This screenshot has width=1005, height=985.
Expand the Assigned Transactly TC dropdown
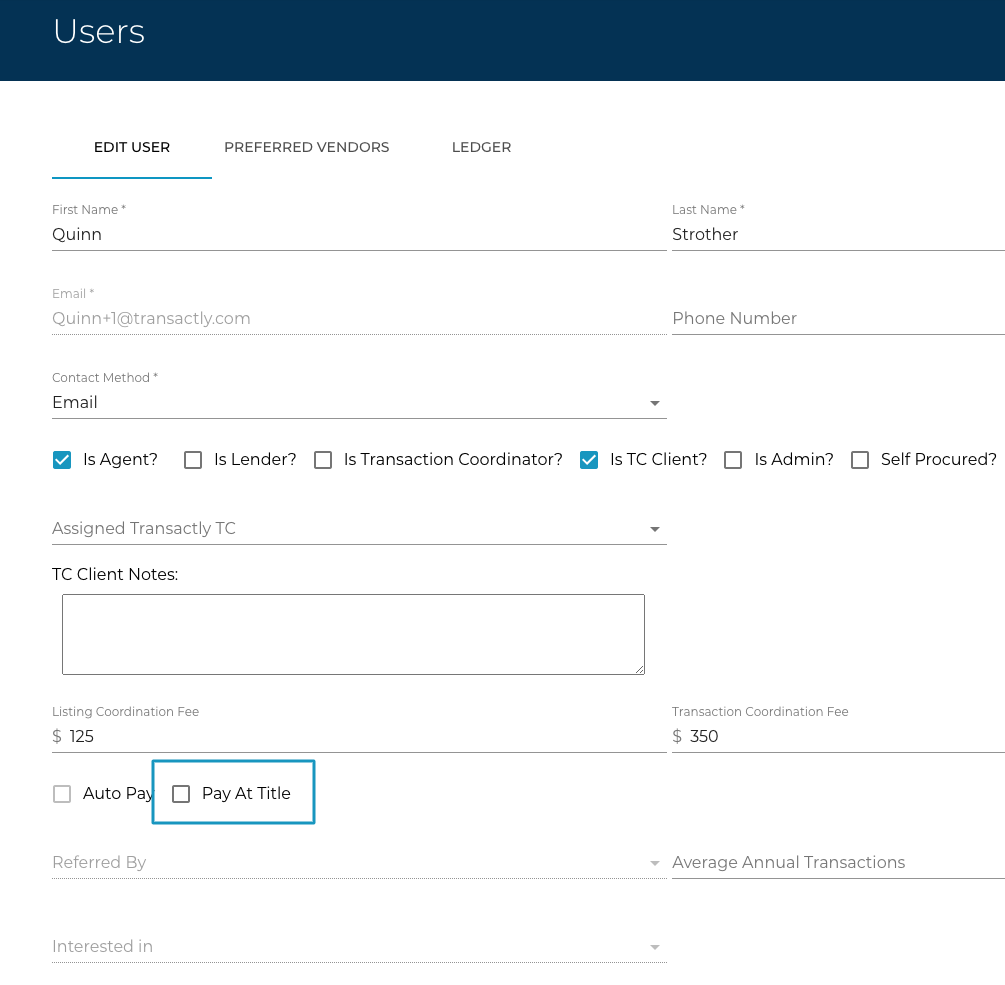[x=358, y=529]
